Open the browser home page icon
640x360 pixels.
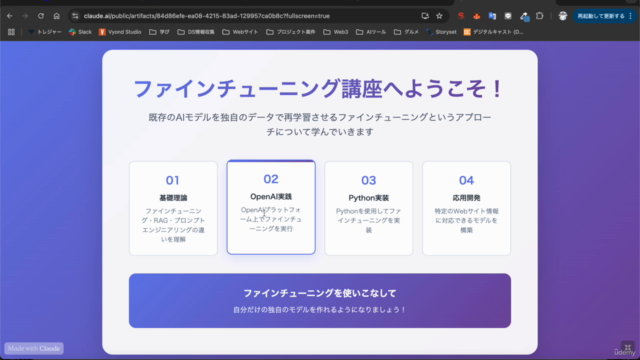(56, 16)
